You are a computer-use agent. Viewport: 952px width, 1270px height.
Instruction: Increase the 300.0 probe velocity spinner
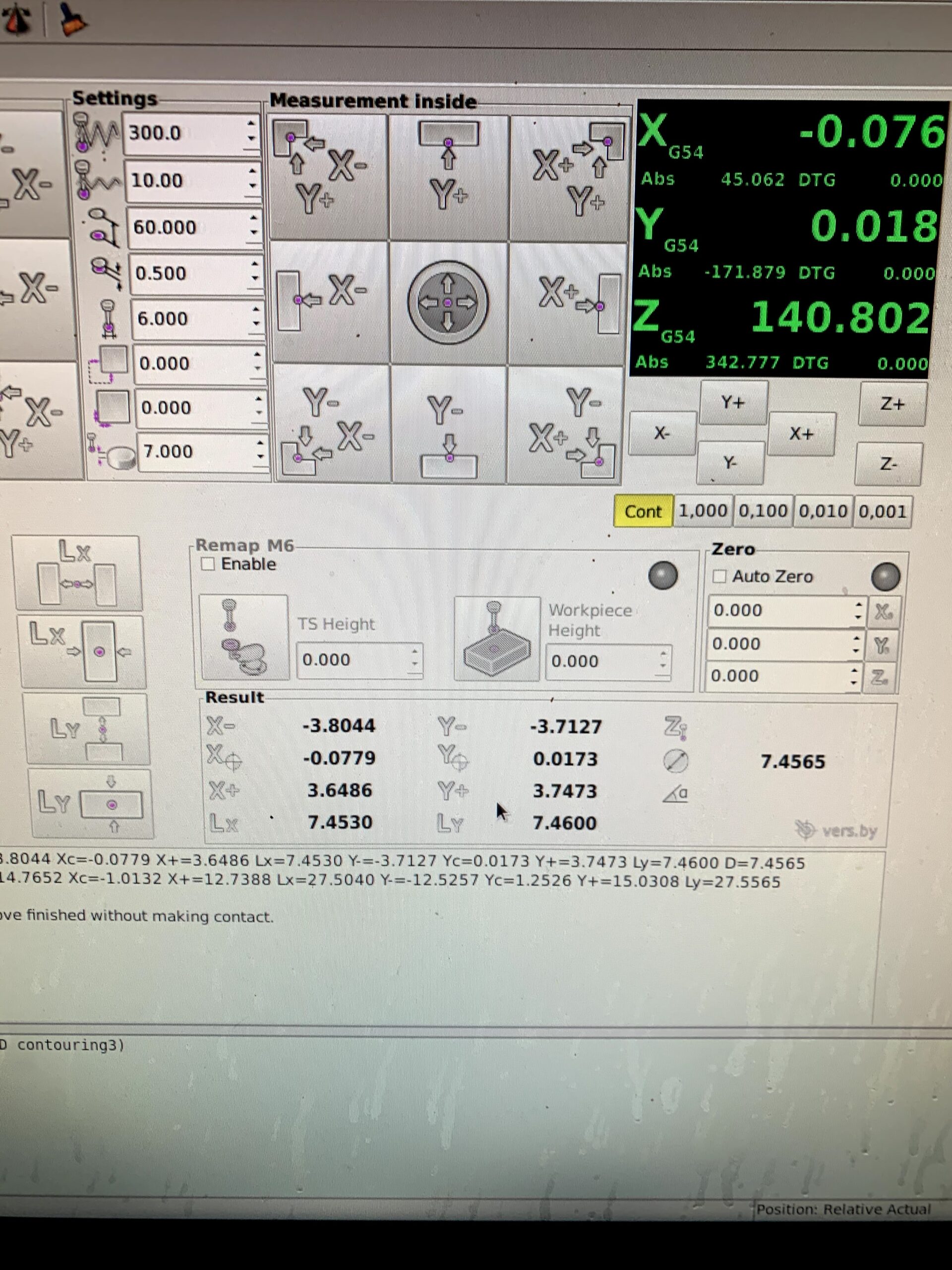coord(251,124)
